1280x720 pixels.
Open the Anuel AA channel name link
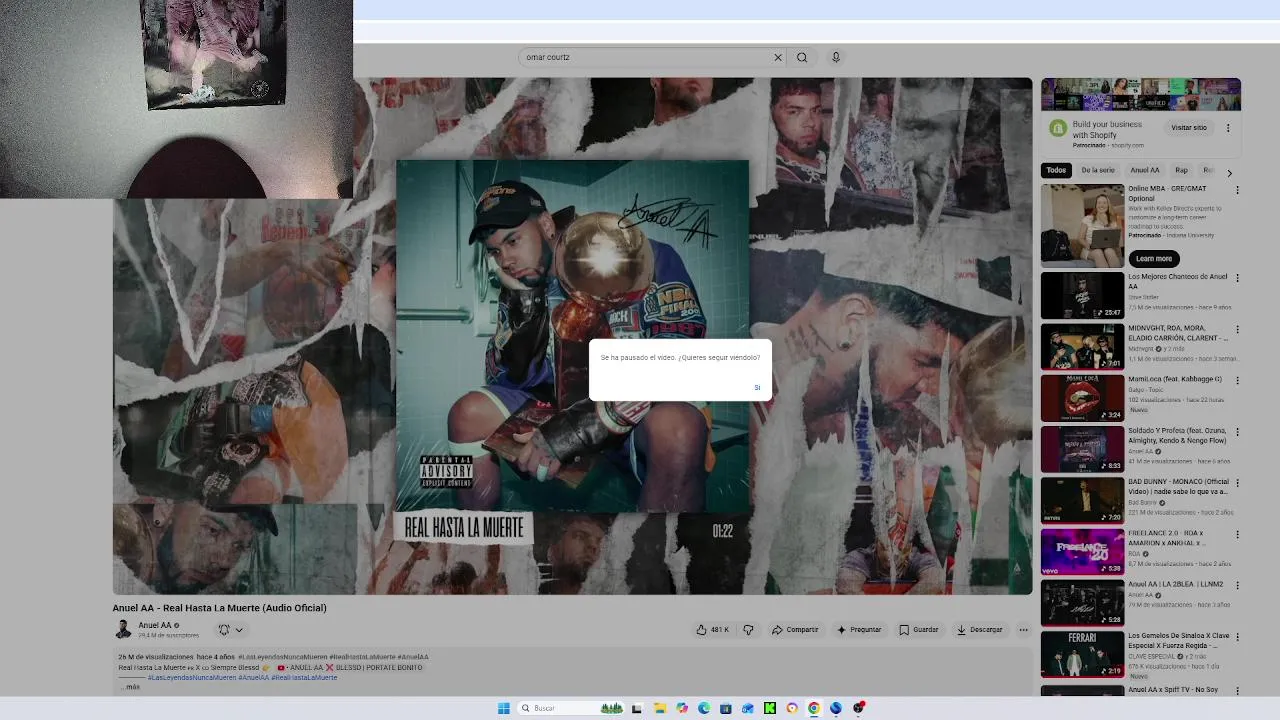(155, 625)
